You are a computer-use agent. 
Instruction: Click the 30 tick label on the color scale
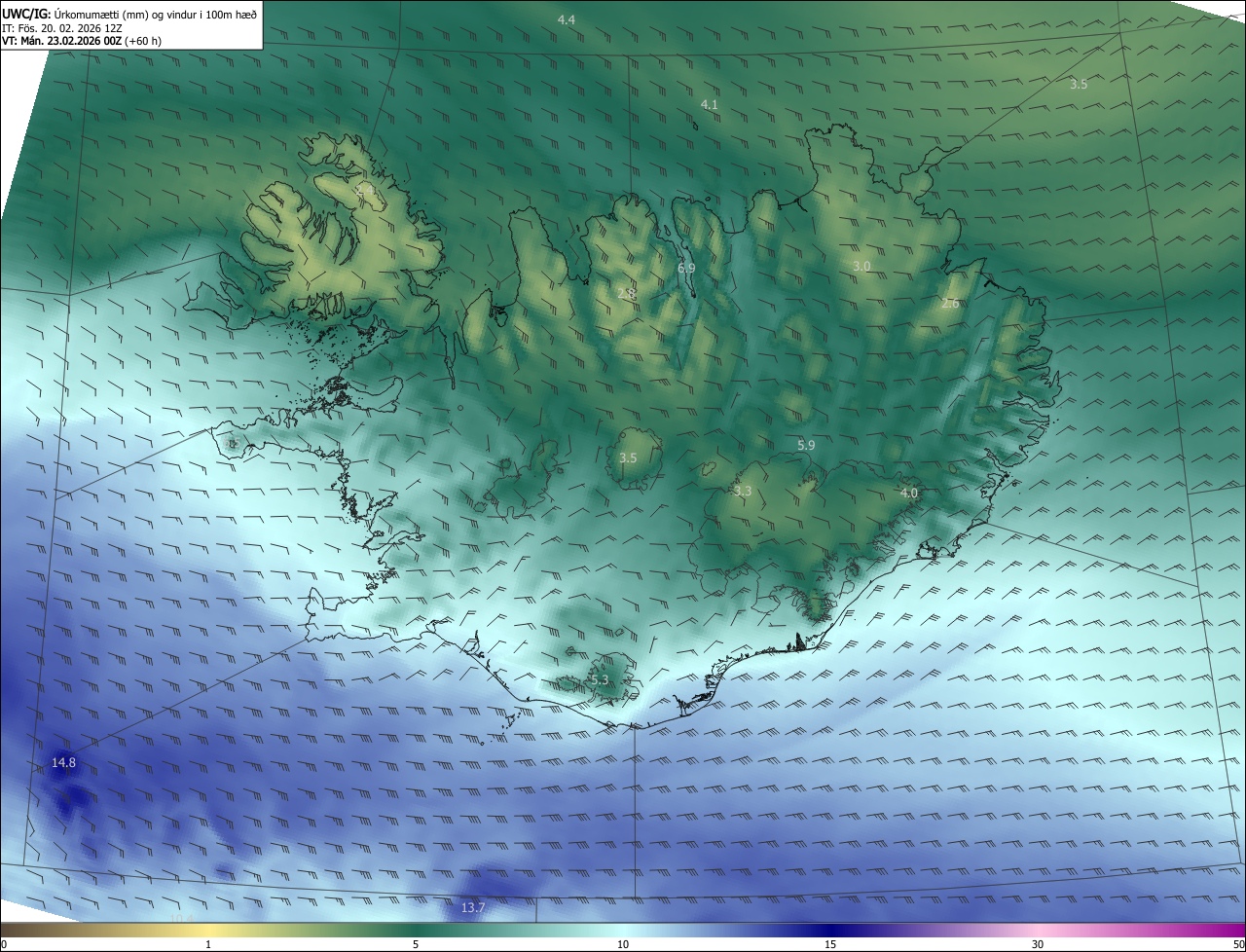tap(1038, 944)
